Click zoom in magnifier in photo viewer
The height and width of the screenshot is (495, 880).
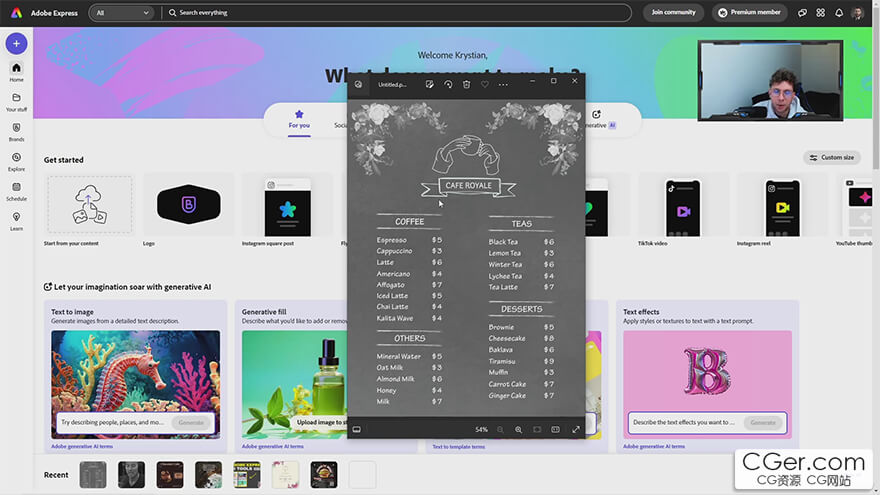519,429
